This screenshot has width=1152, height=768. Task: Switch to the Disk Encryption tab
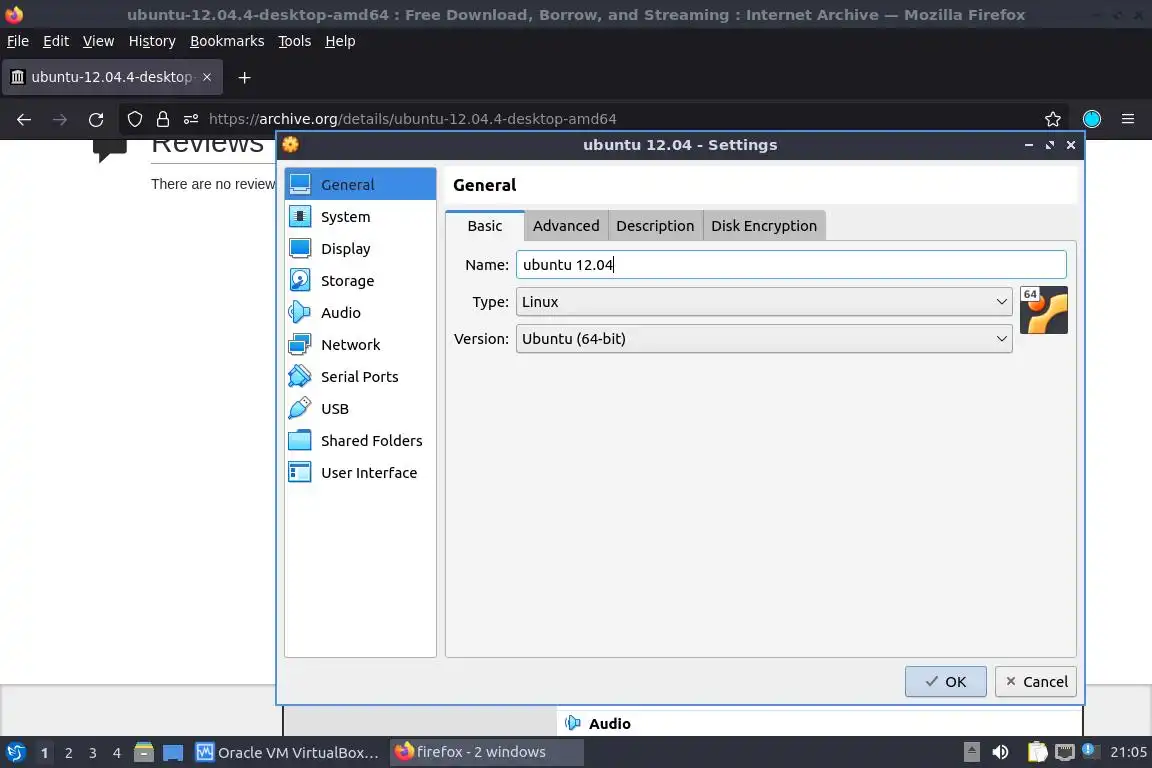(764, 226)
